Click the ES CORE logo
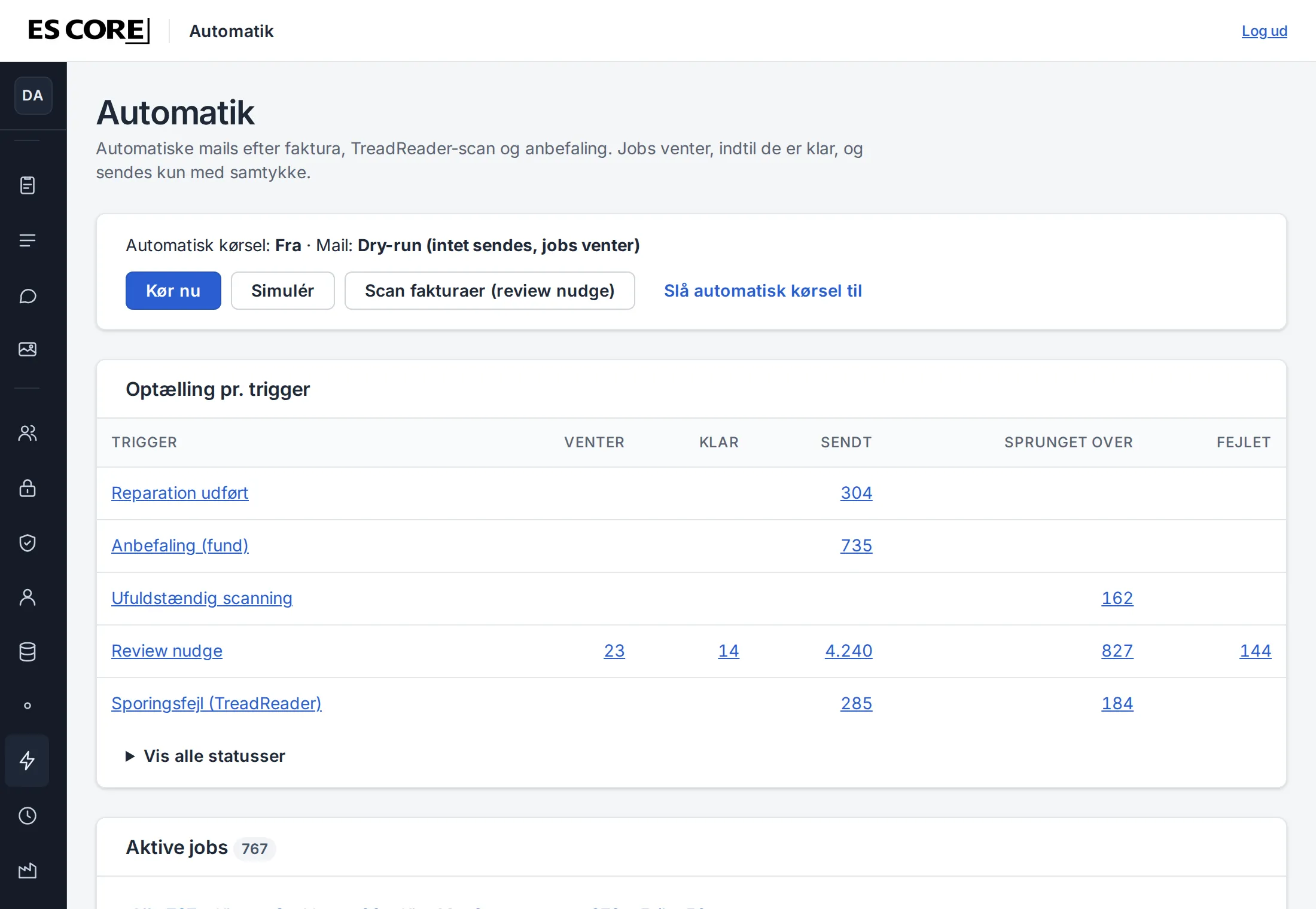Image resolution: width=1316 pixels, height=909 pixels. click(89, 30)
